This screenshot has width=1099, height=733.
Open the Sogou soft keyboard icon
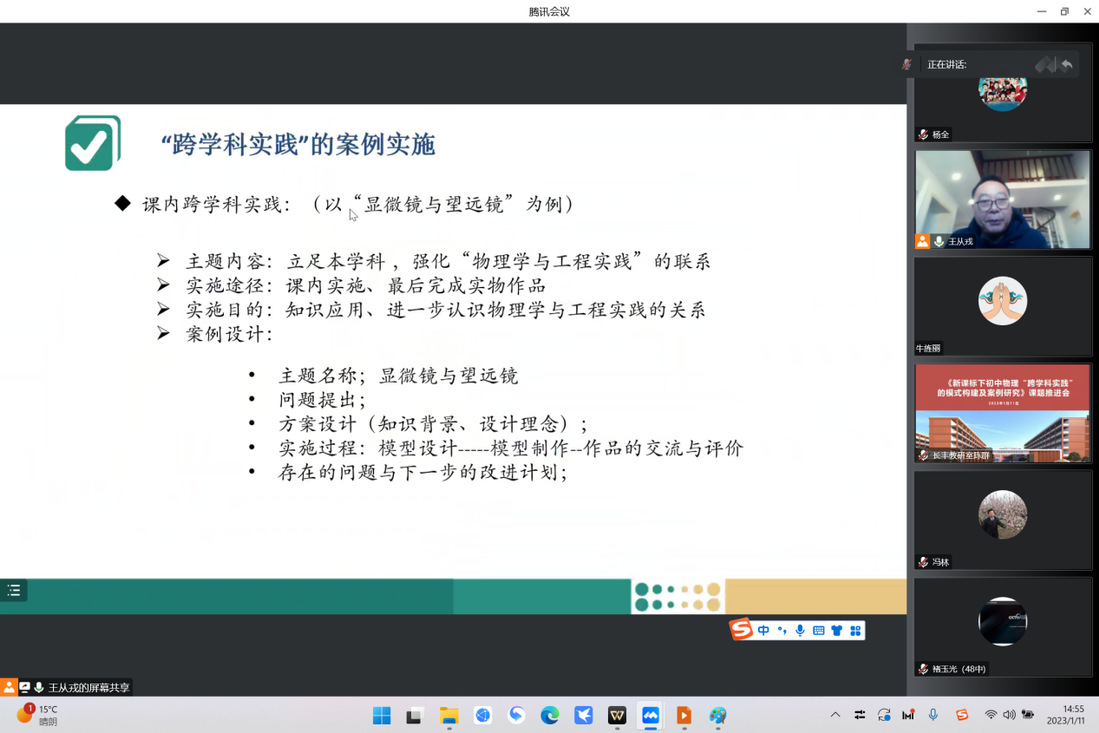(818, 631)
